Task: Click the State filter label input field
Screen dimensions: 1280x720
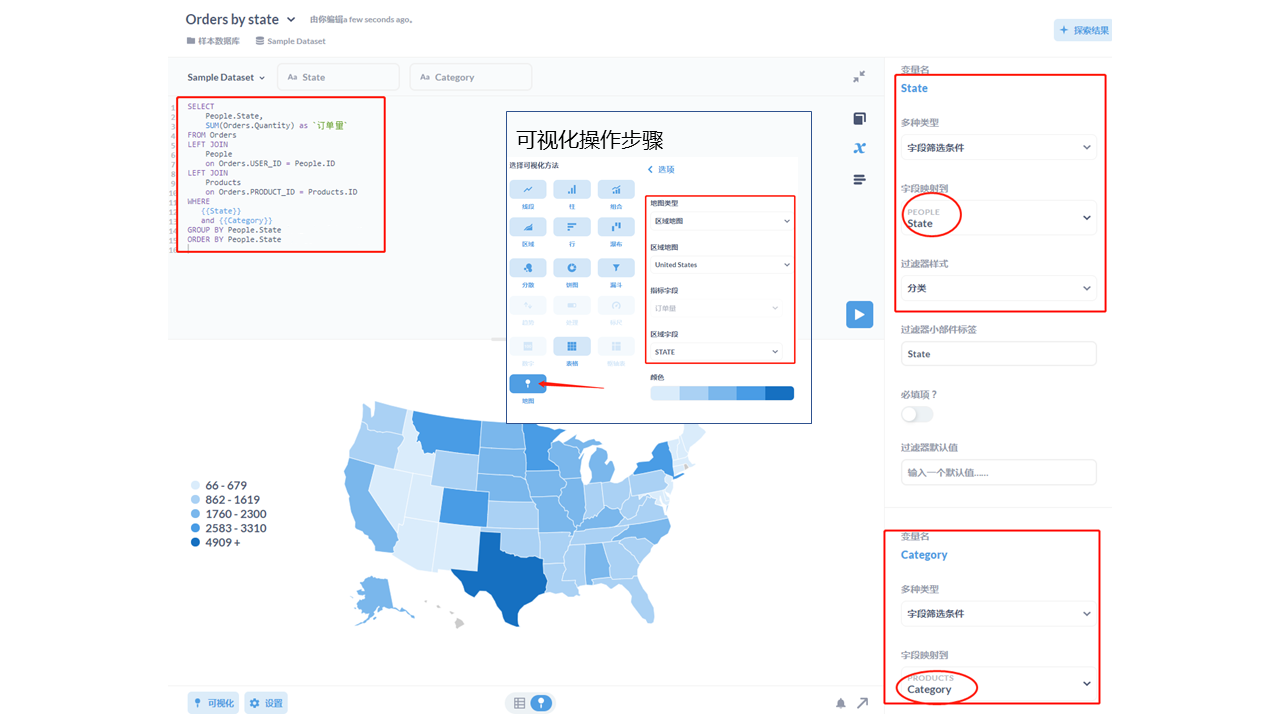Action: pyautogui.click(x=998, y=353)
